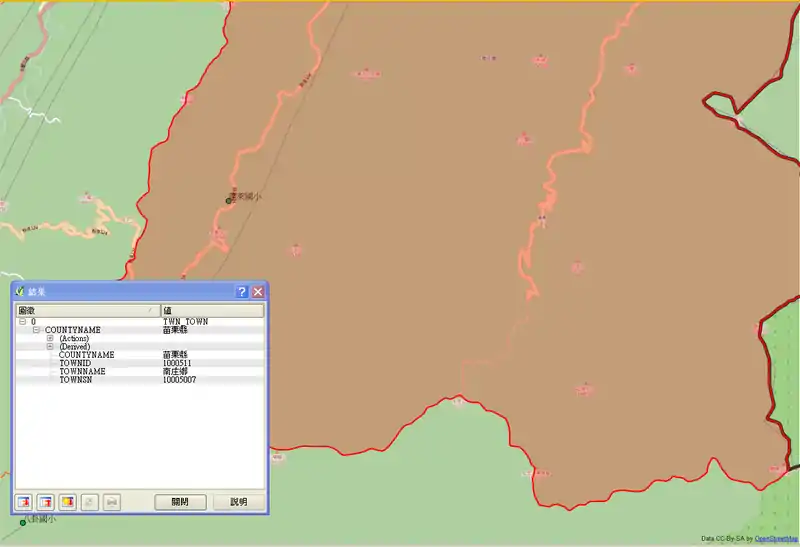This screenshot has width=800, height=547.
Task: Click the first icon in the results dialog bottom toolbar
Action: tap(24, 501)
